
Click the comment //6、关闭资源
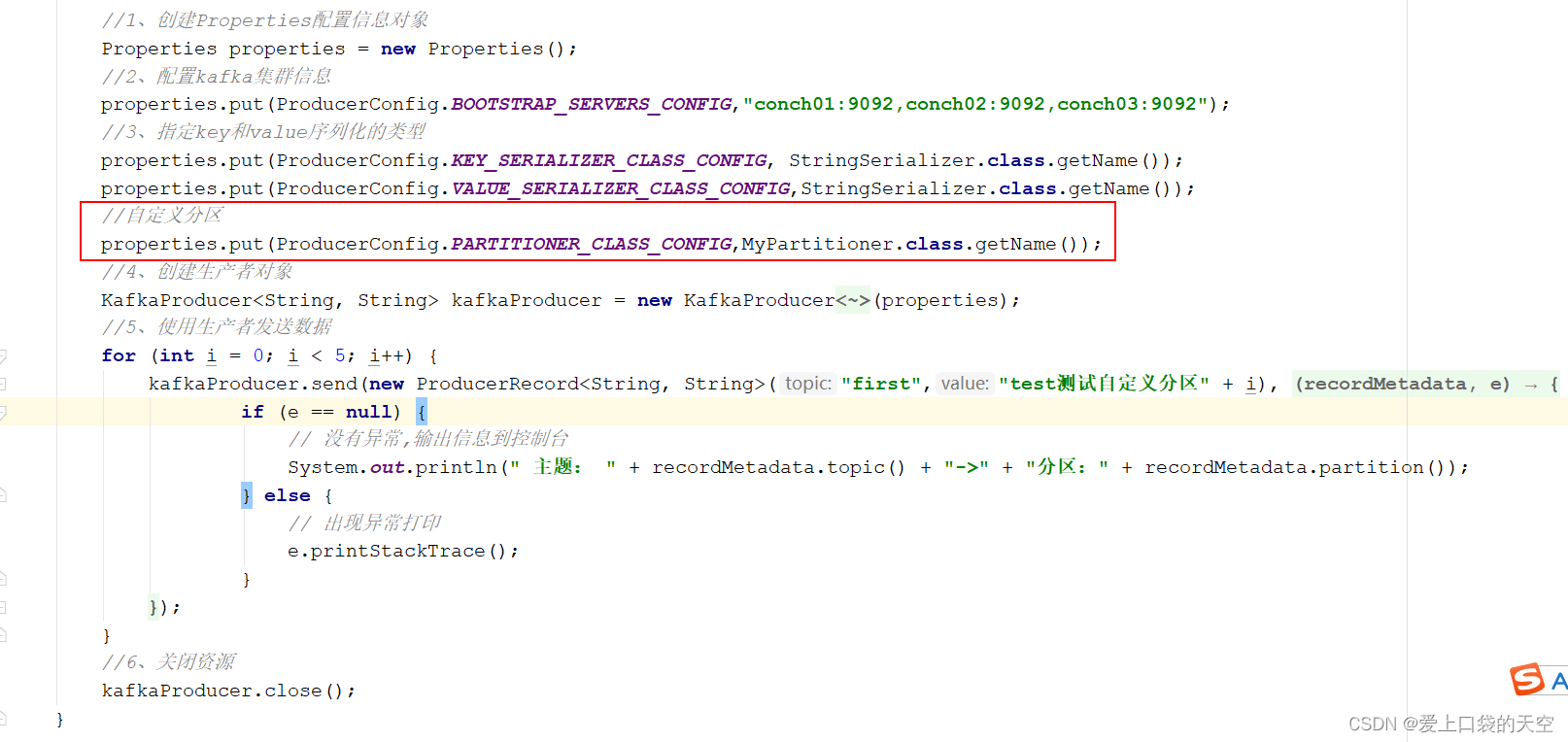point(168,662)
